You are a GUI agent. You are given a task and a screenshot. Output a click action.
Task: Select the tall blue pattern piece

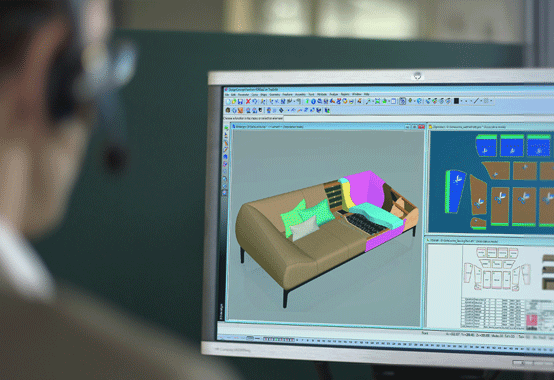(x=455, y=191)
